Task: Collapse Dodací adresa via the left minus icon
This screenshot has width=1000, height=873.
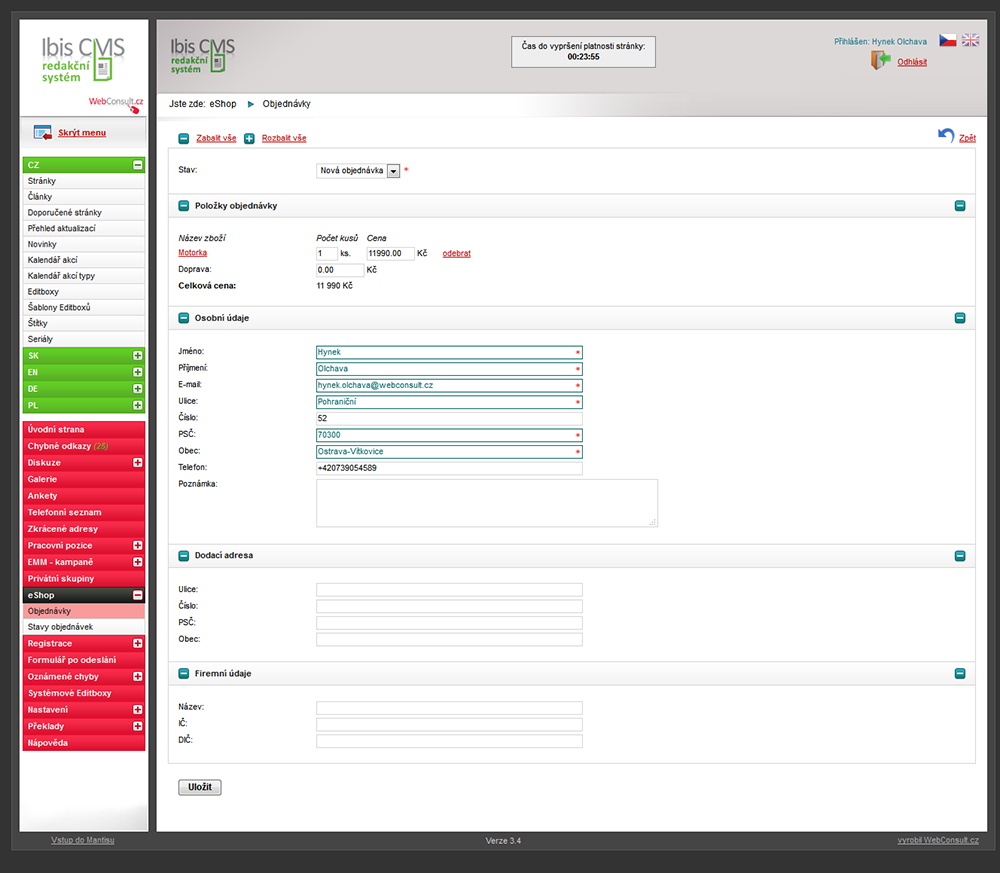Action: (x=184, y=556)
